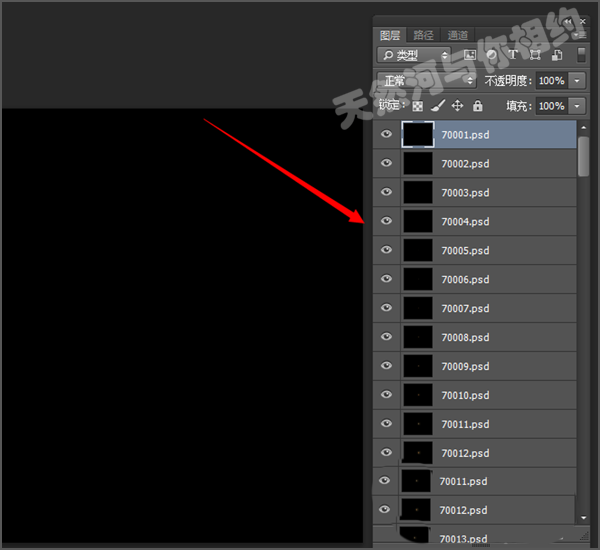Turn off visibility for 70006.psd
This screenshot has height=550, width=600.
(x=386, y=278)
